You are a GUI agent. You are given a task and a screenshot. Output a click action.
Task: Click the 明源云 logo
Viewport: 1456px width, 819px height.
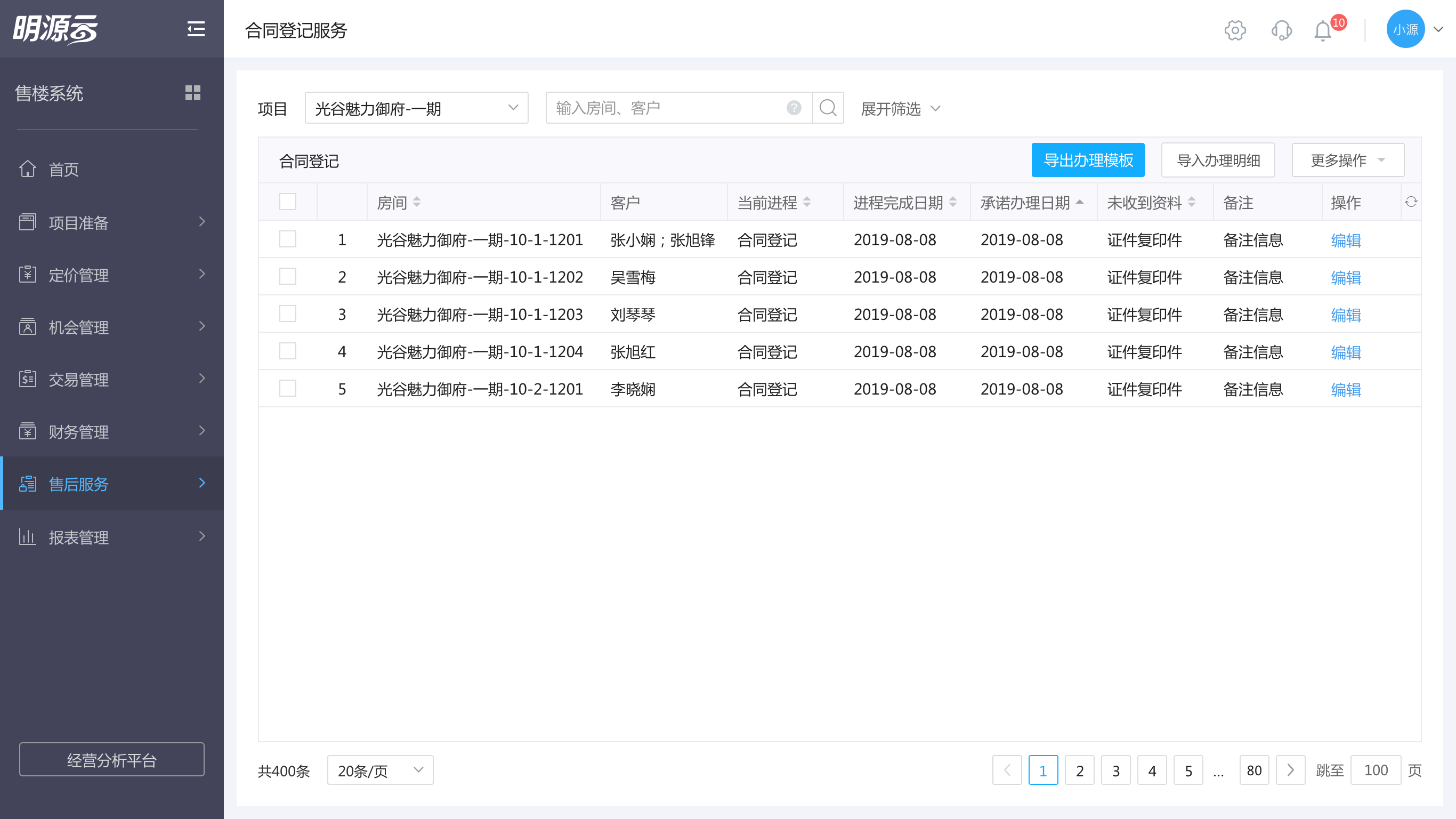(x=55, y=29)
